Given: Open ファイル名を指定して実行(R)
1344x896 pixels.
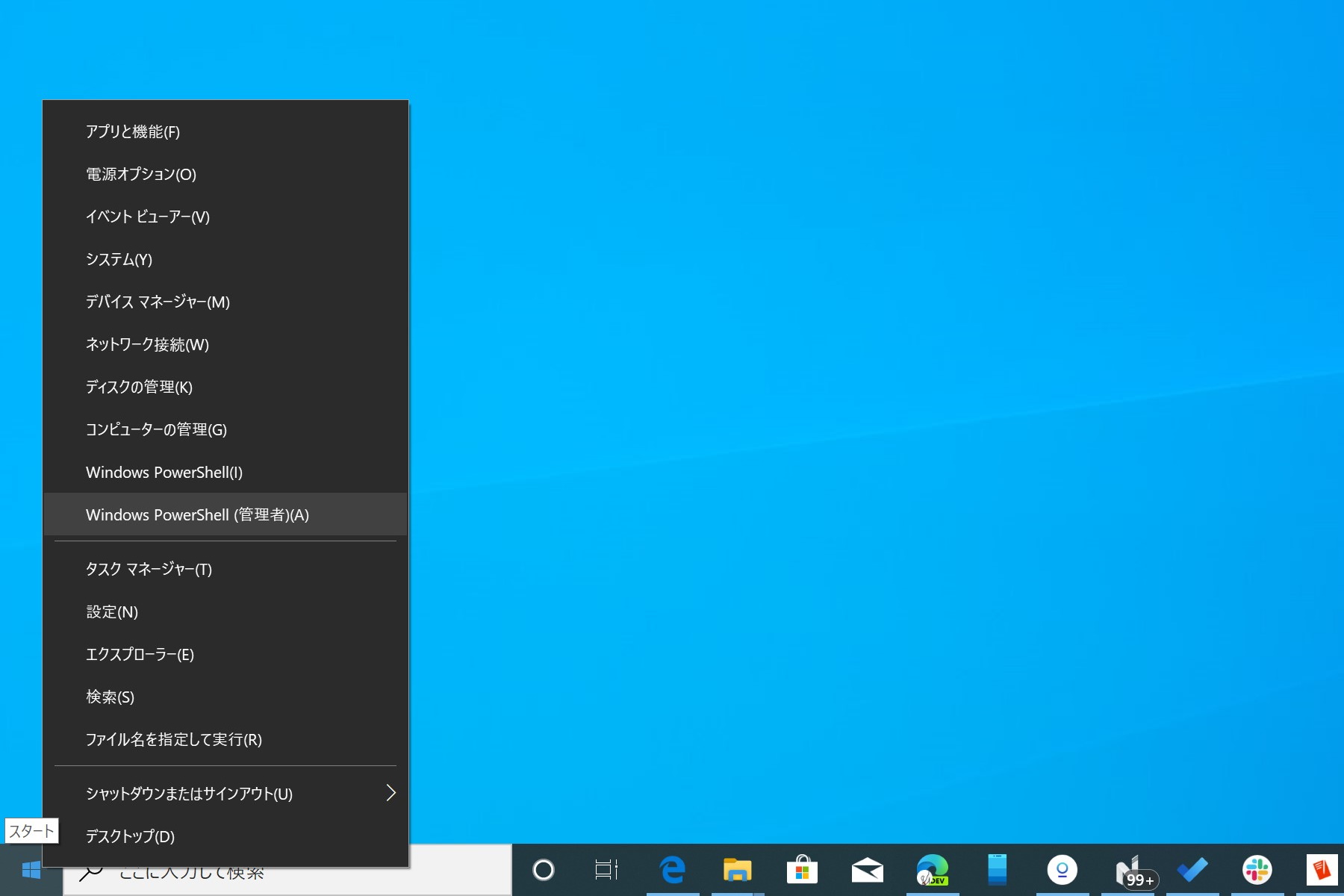Looking at the screenshot, I should pyautogui.click(x=225, y=740).
